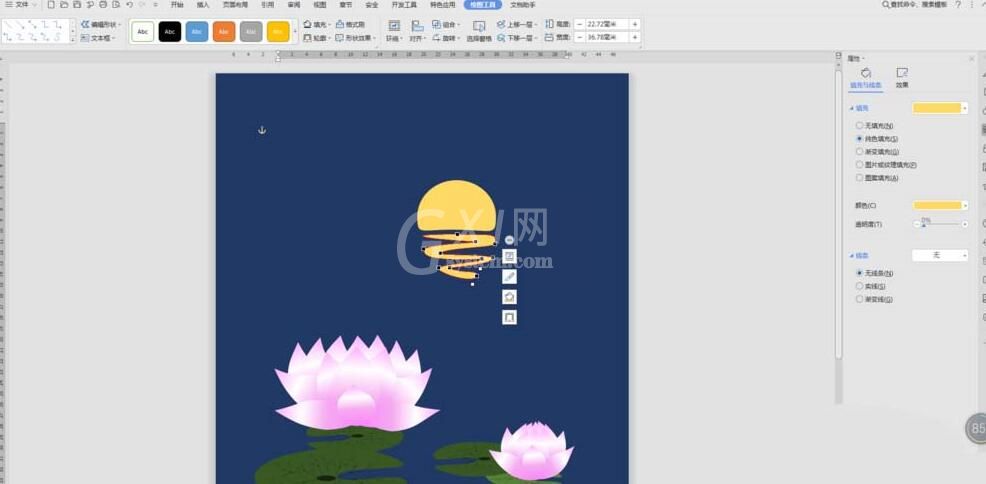Collapse the 线条 section triangle
This screenshot has width=986, height=484.
851,256
